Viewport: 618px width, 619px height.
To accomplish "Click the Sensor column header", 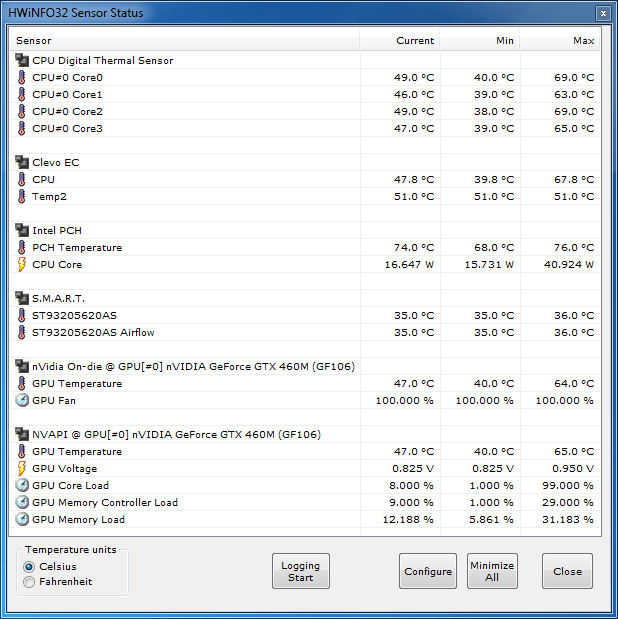I will (184, 41).
